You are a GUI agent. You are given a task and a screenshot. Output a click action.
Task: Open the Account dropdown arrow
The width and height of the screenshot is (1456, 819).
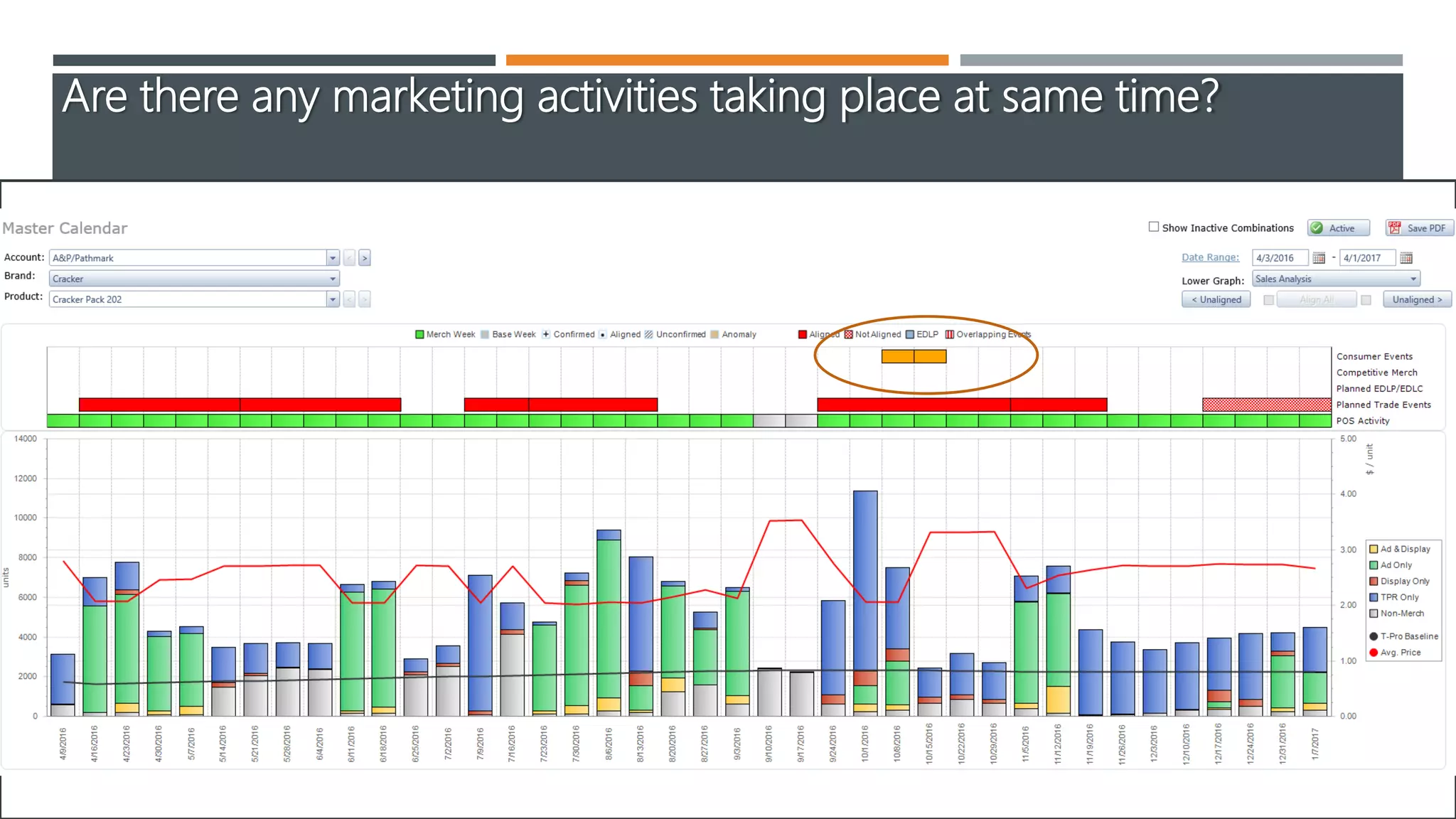coord(332,258)
